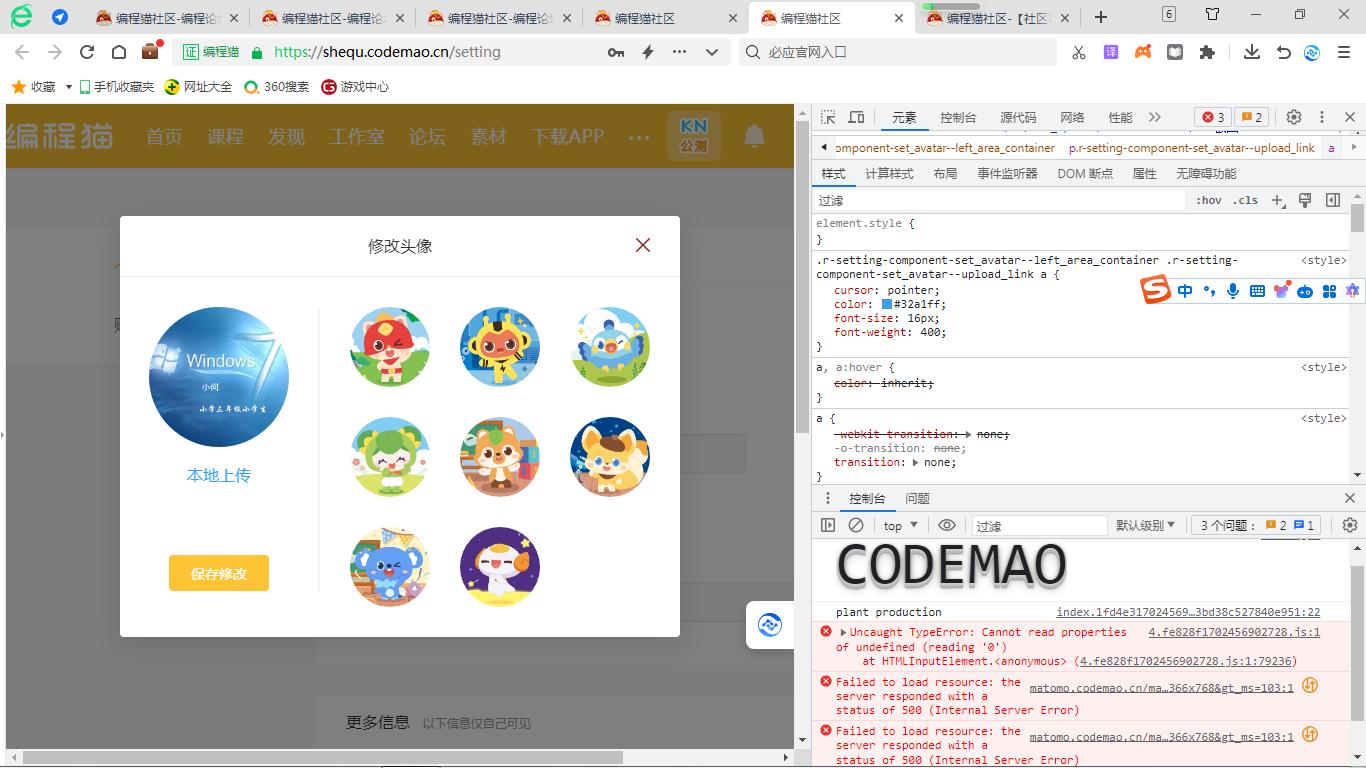The width and height of the screenshot is (1366, 768).
Task: Click the 本地上传 upload link
Action: point(219,475)
